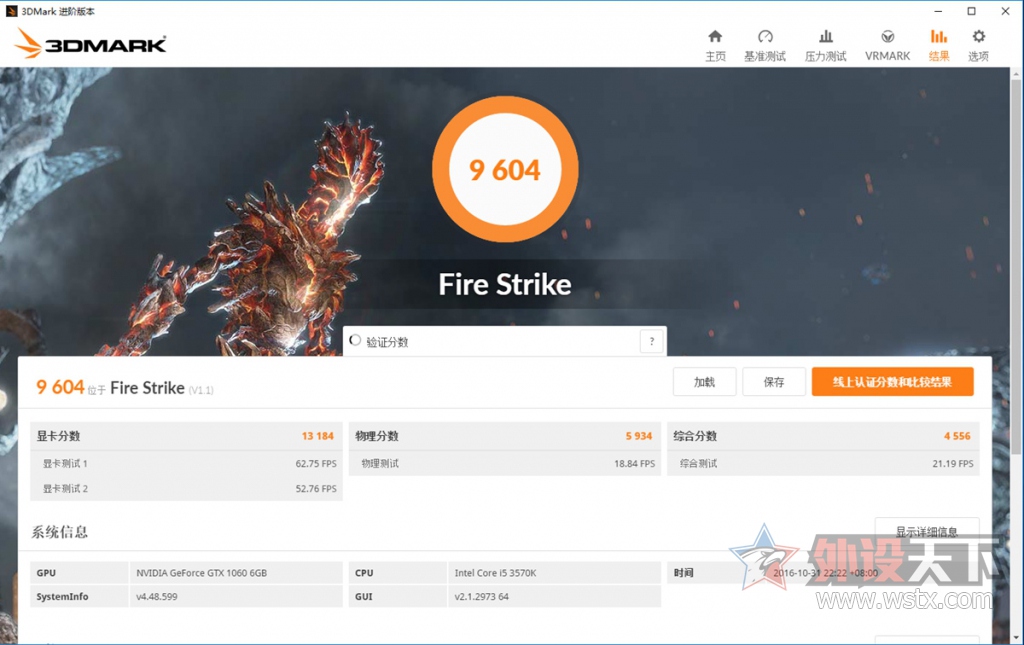The width and height of the screenshot is (1024, 645).
Task: Click the 系统信息 section heading
Action: (59, 532)
